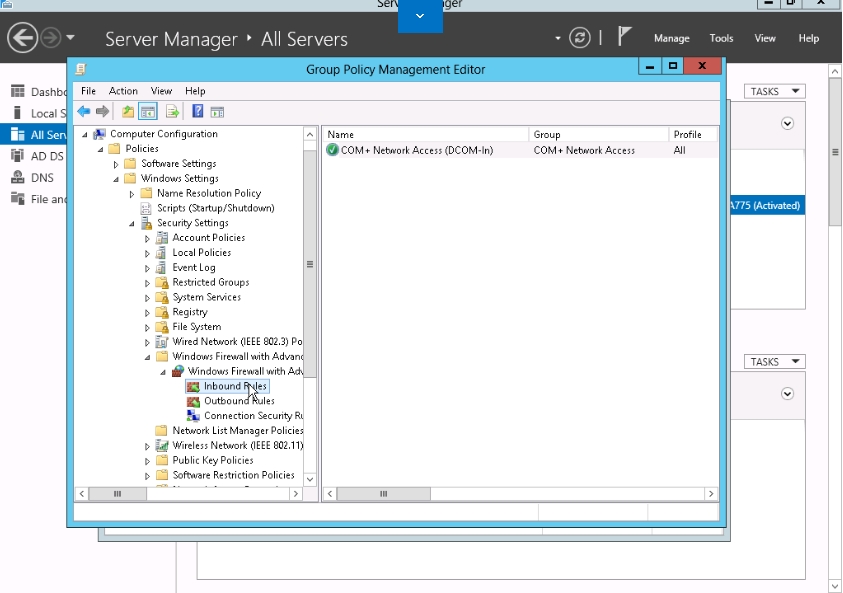This screenshot has height=593, width=843.
Task: Open the File menu in the editor
Action: (88, 91)
